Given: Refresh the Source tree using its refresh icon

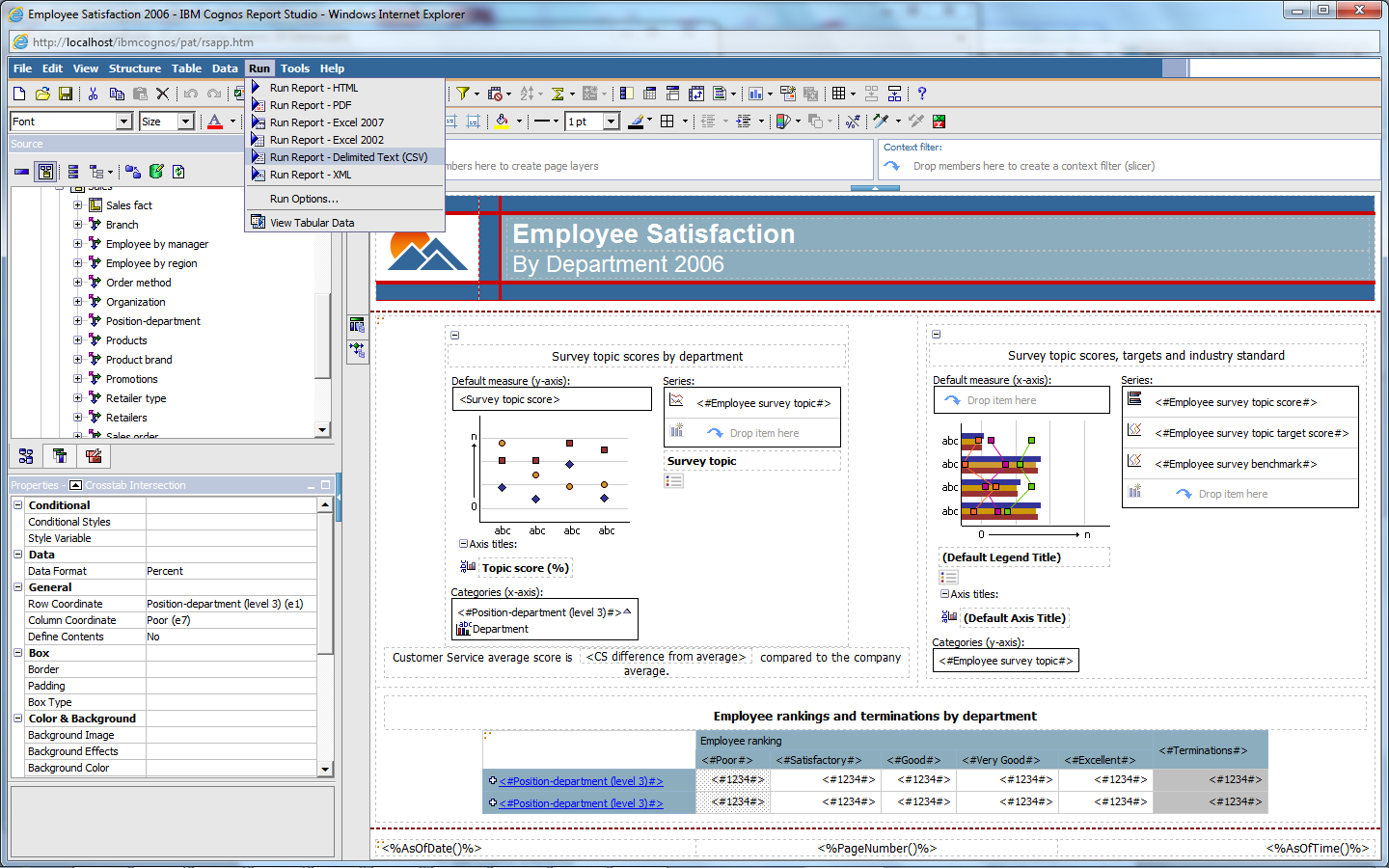Looking at the screenshot, I should click(178, 172).
